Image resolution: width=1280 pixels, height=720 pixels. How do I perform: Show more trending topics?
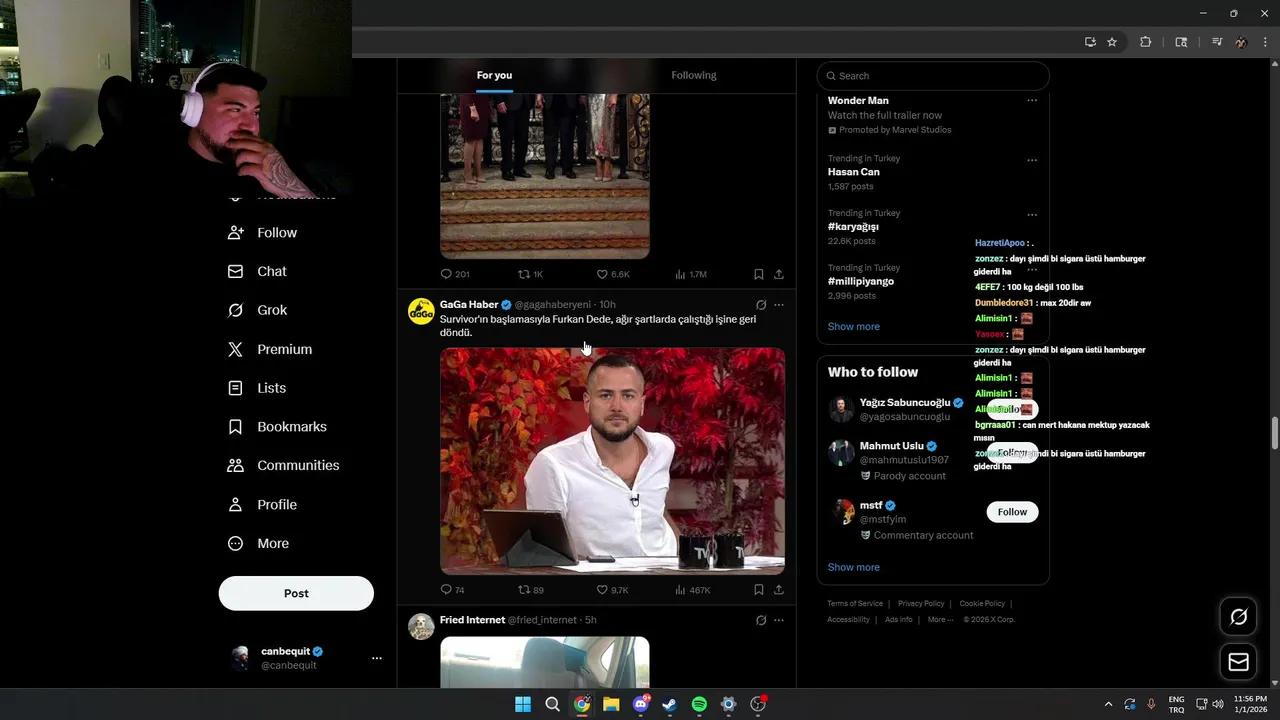[x=853, y=326]
